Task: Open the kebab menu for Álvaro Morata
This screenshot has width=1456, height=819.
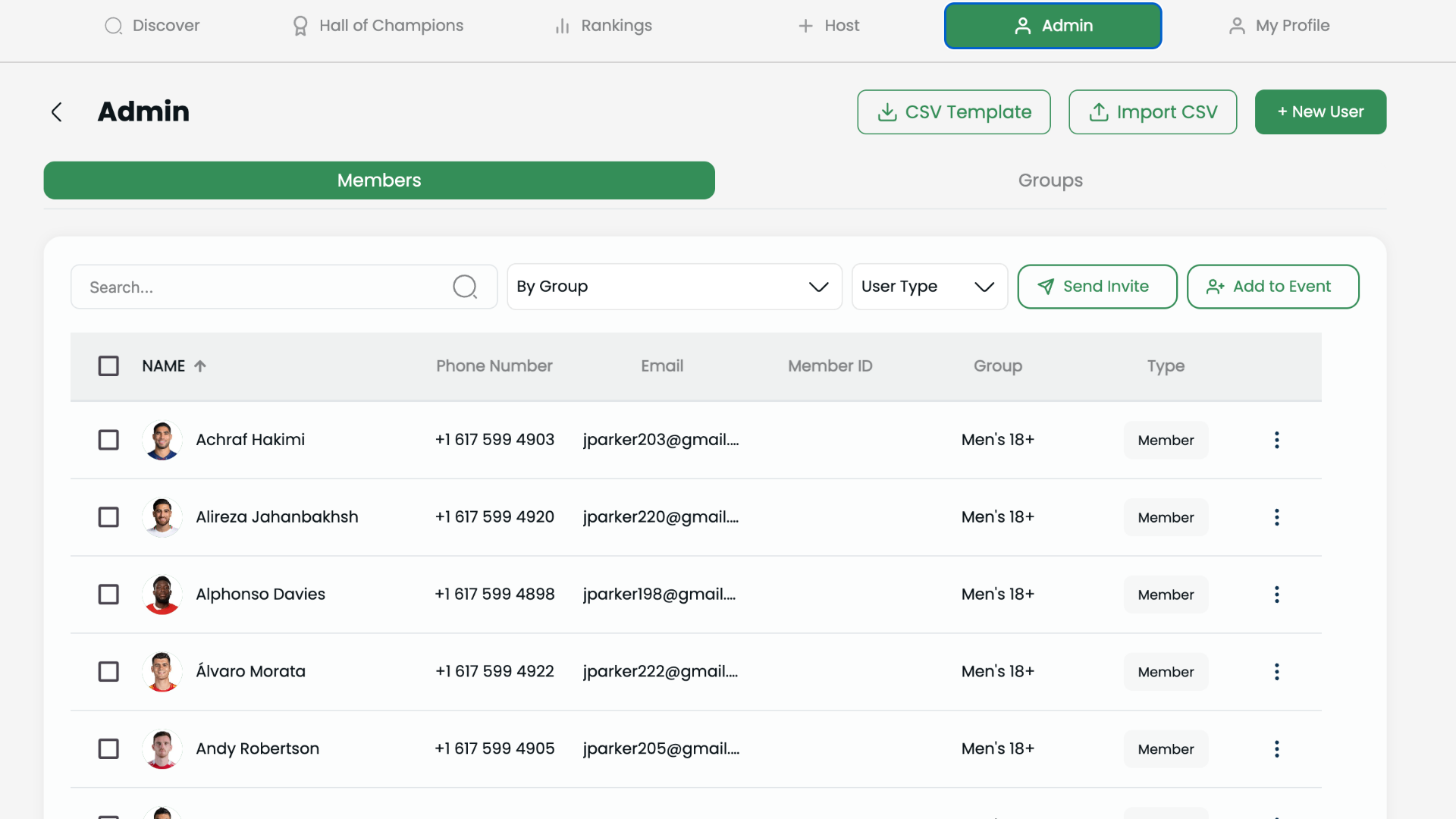Action: coord(1277,672)
